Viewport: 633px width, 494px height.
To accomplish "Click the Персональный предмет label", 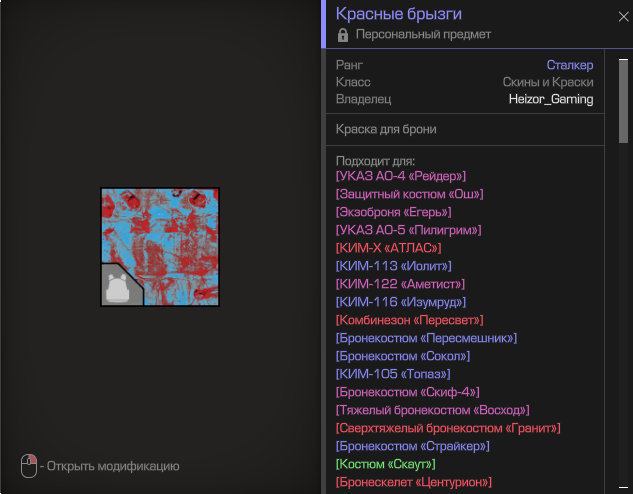I will tap(423, 34).
